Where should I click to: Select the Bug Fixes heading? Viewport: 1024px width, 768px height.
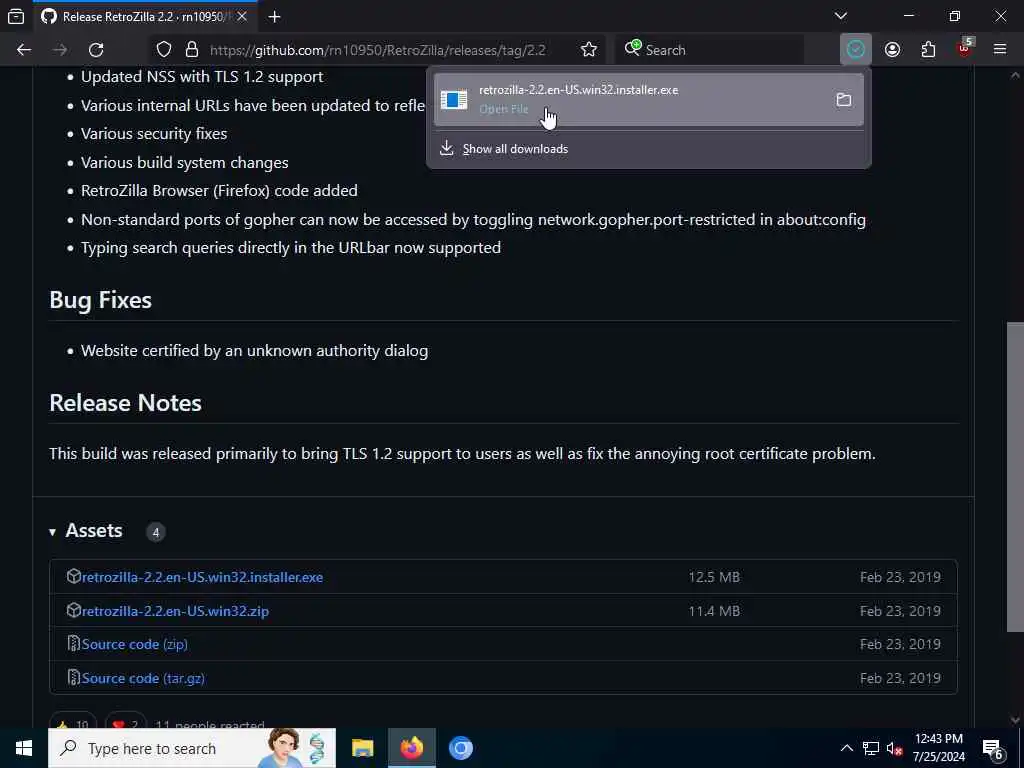coord(101,300)
